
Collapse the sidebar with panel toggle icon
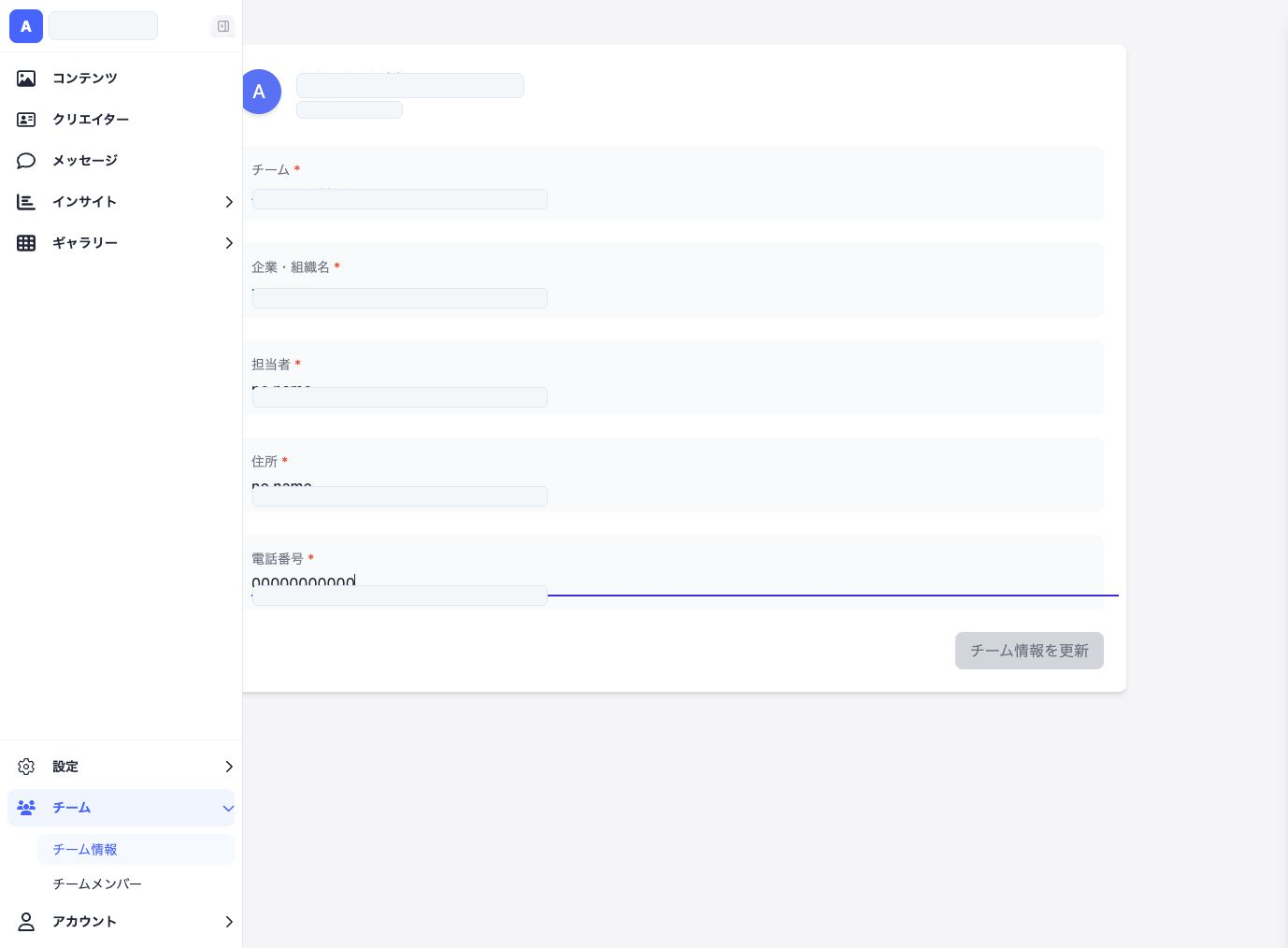click(223, 26)
